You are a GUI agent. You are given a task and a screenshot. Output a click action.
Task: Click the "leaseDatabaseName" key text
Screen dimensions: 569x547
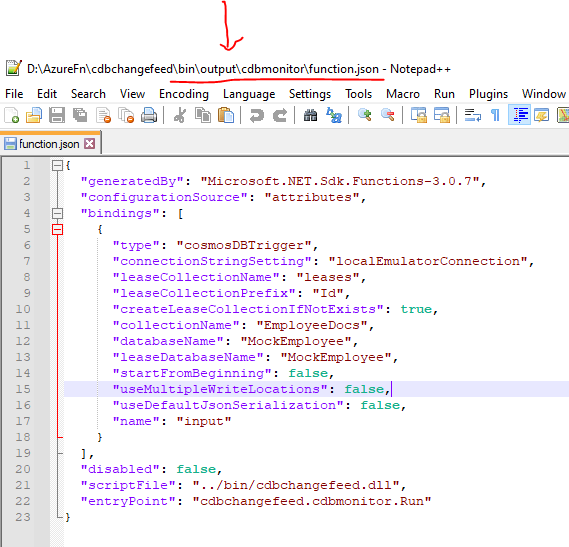point(188,357)
